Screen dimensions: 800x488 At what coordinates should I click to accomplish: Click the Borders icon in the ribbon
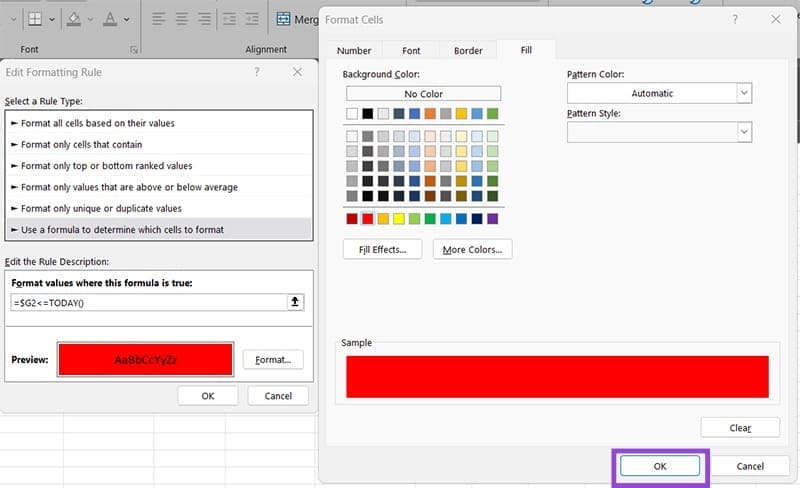click(x=34, y=19)
